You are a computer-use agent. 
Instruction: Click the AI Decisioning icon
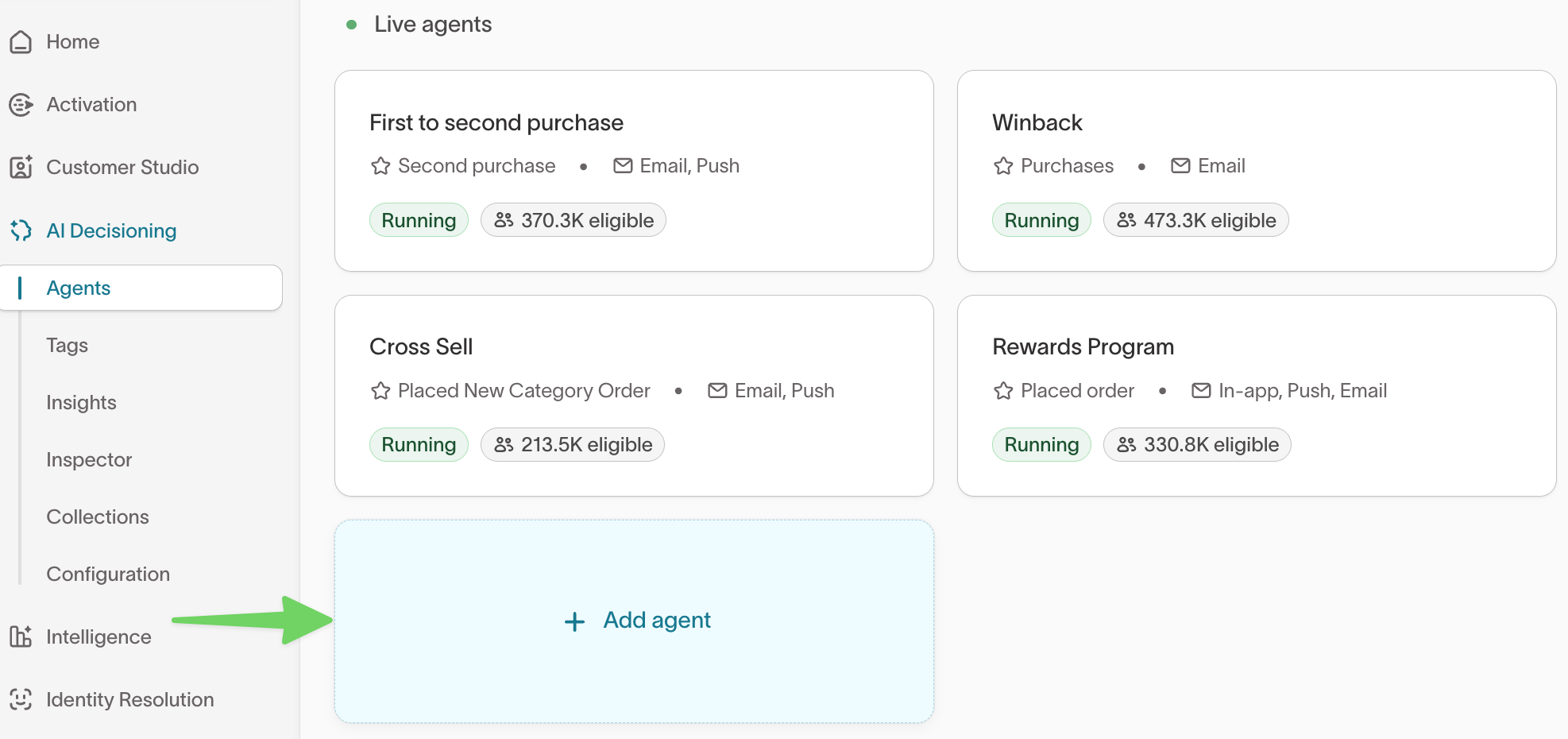20,230
